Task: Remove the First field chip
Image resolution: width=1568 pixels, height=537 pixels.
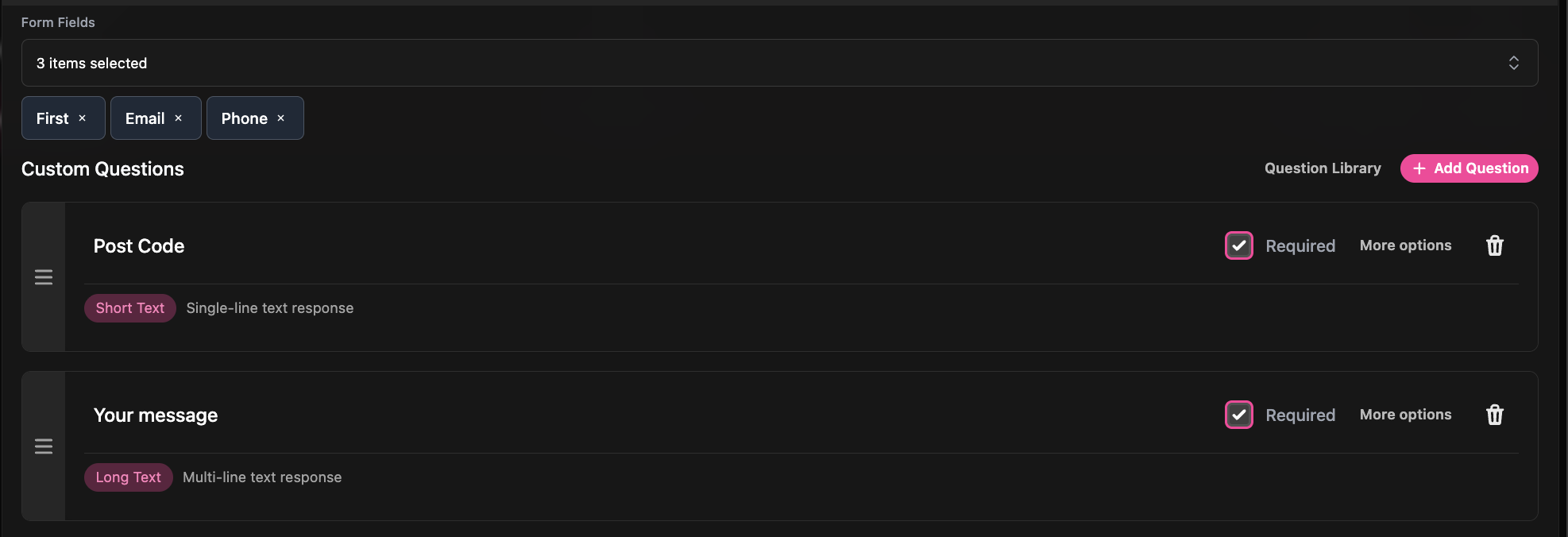Action: (x=83, y=118)
